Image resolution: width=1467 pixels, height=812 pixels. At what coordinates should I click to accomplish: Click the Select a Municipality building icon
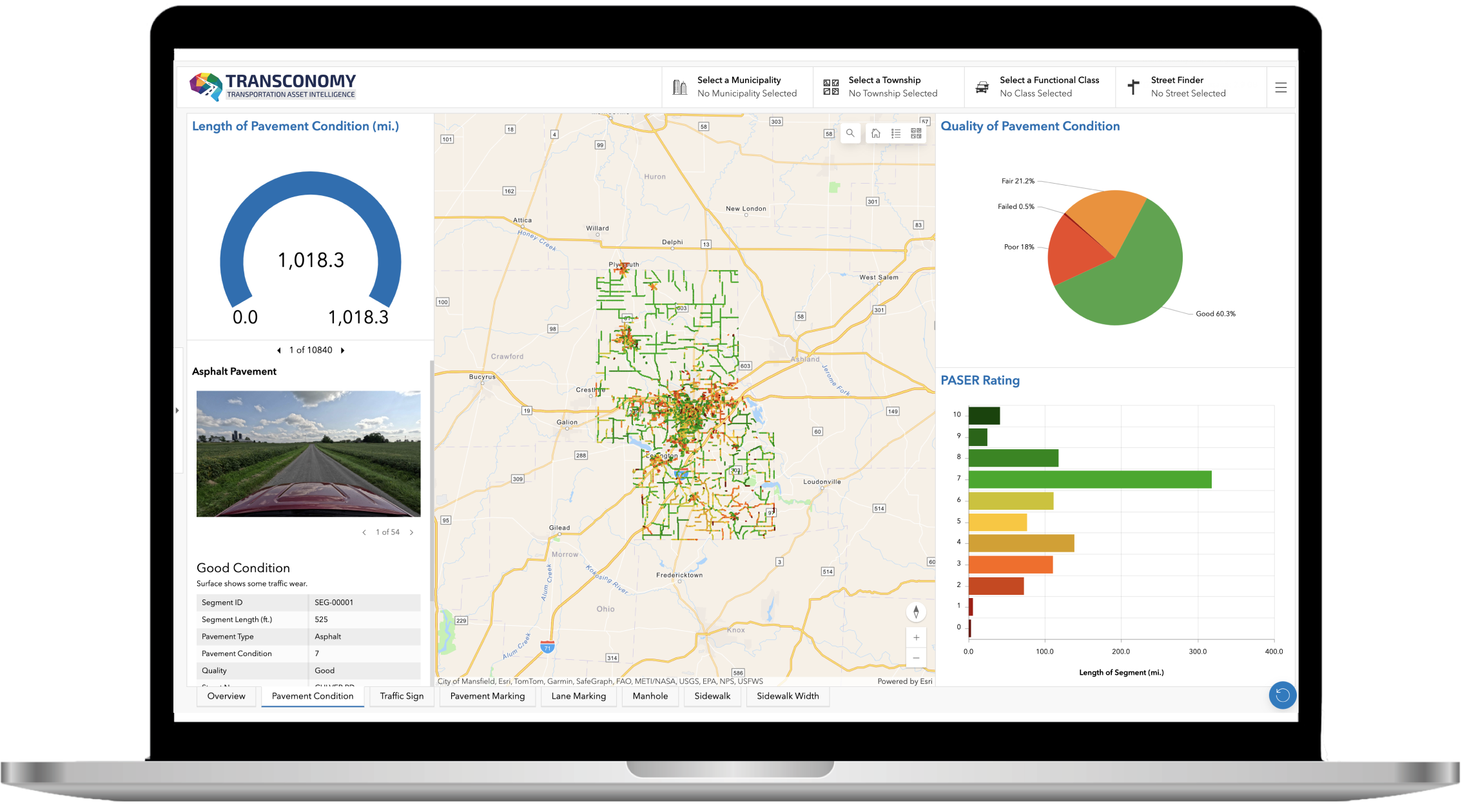pos(679,86)
